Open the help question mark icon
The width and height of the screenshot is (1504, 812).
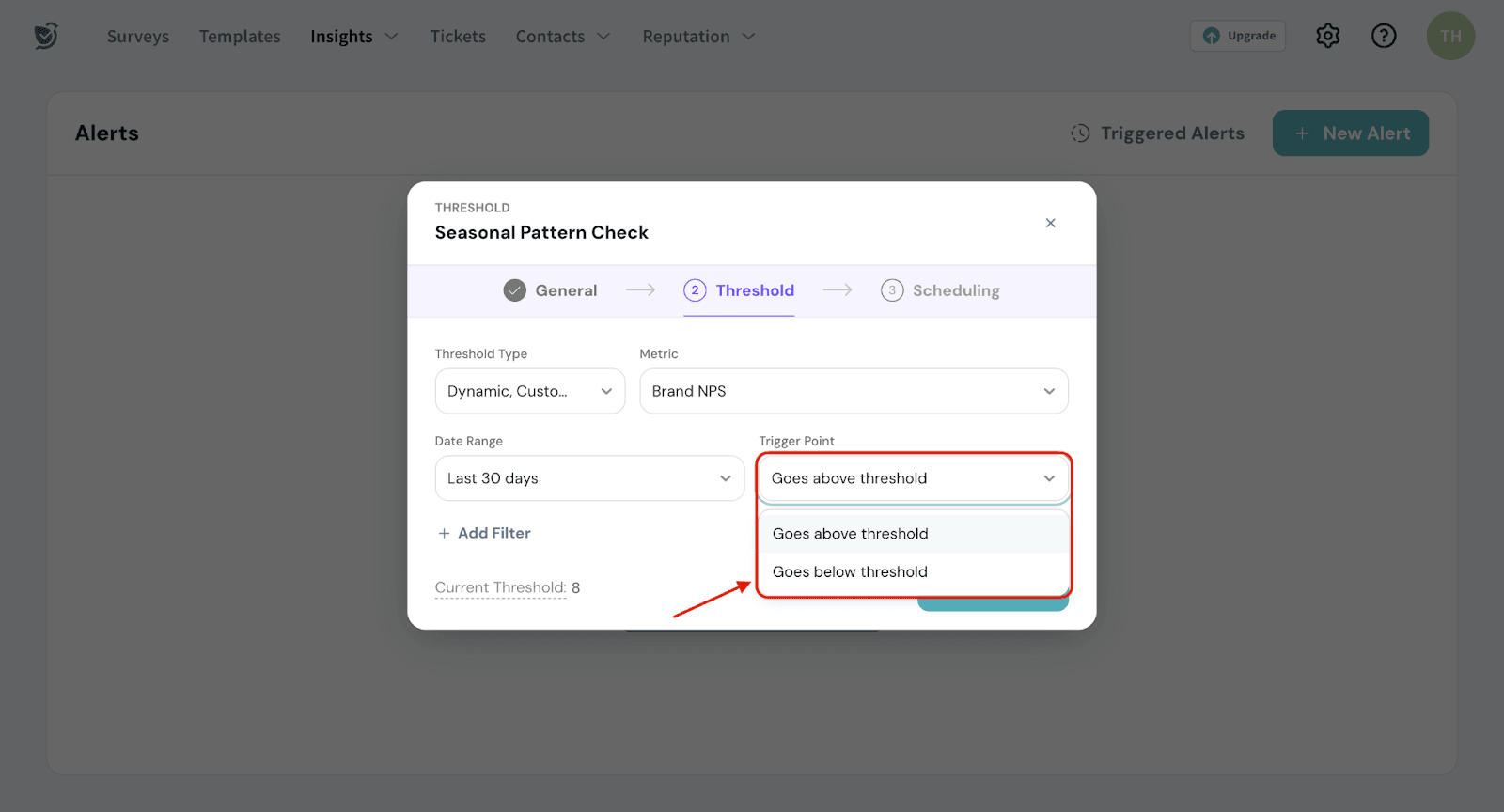pyautogui.click(x=1383, y=36)
